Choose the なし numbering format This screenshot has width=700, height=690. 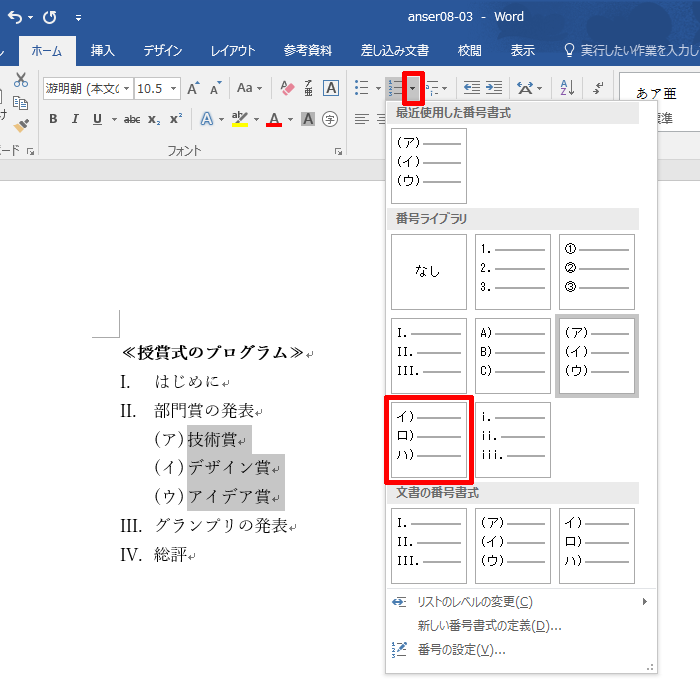click(x=429, y=271)
